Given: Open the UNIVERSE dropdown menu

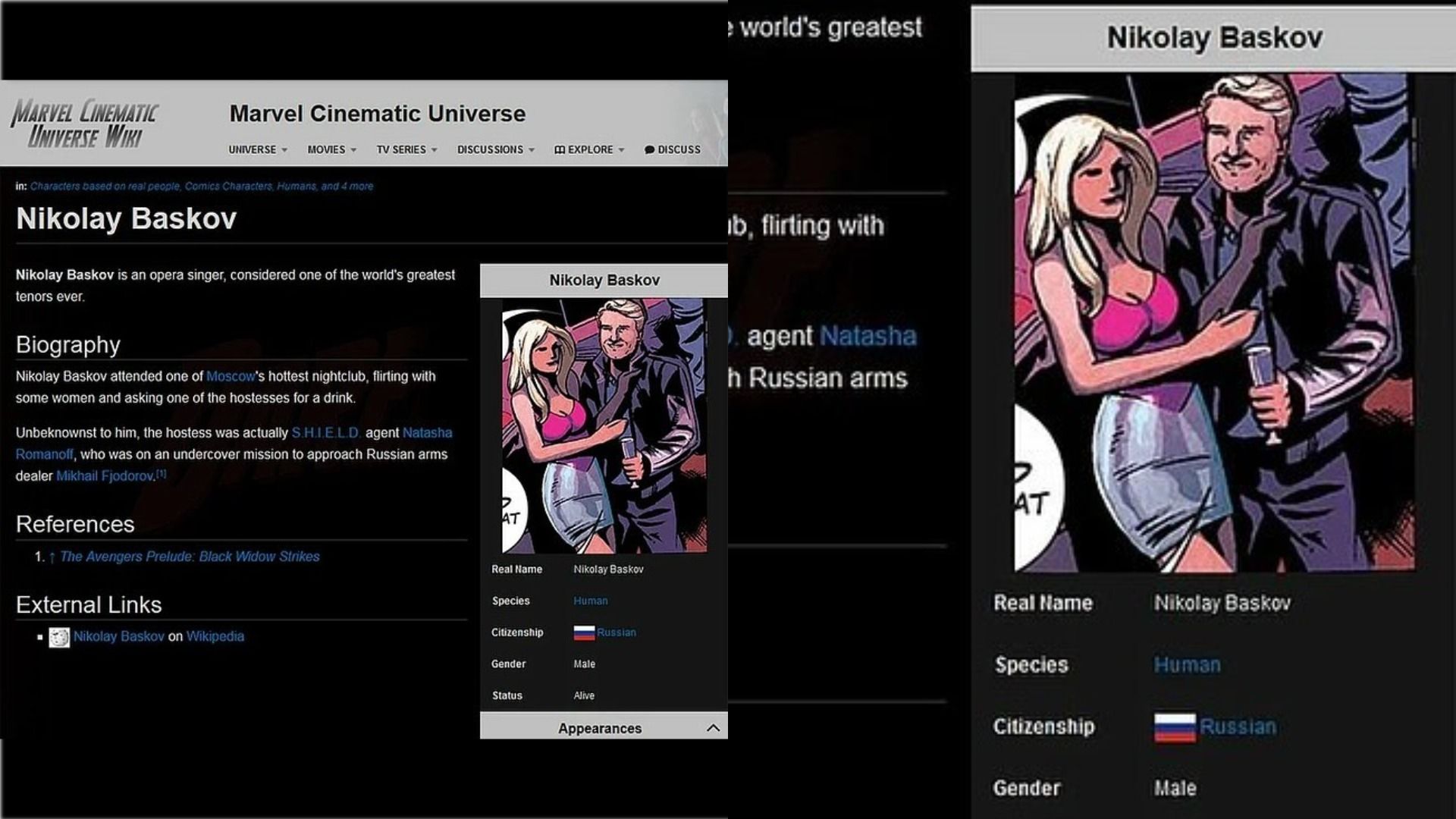Looking at the screenshot, I should click(x=258, y=149).
